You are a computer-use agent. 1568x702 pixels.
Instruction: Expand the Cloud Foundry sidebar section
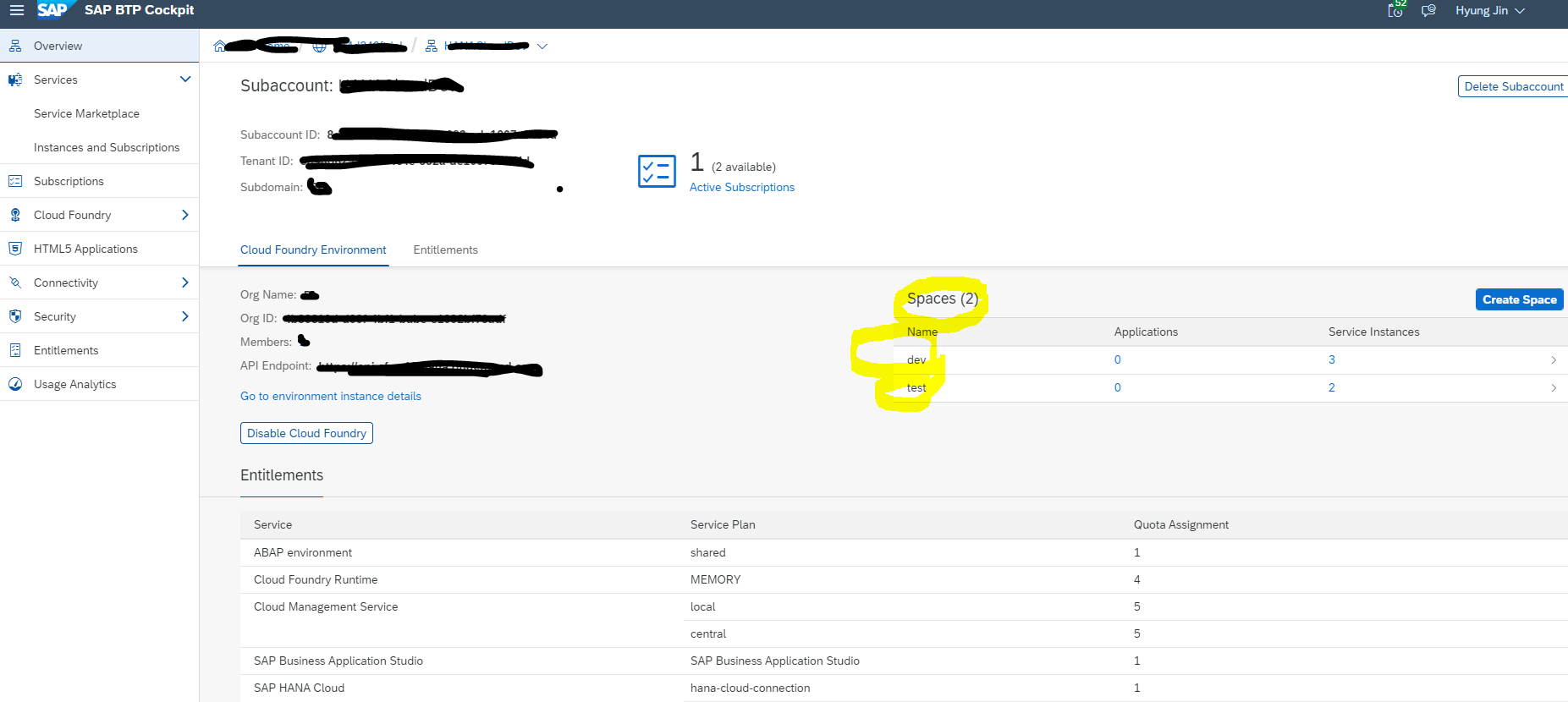(185, 215)
